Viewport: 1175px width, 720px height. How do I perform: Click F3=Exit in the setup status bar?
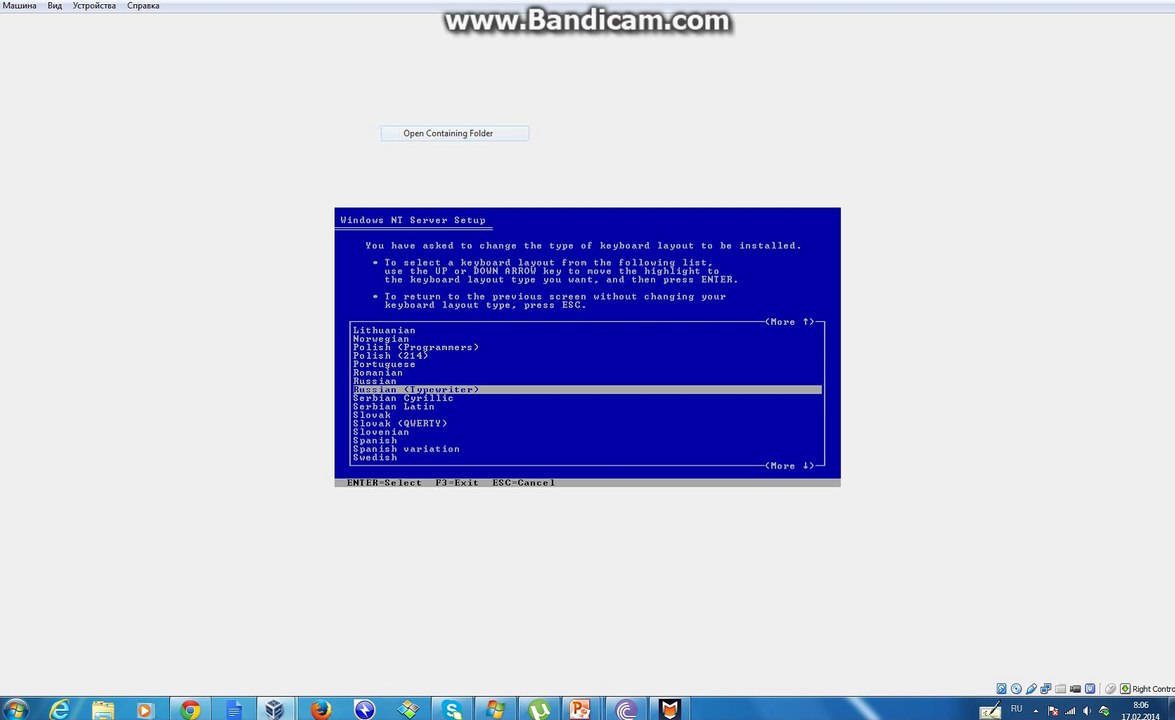click(x=457, y=483)
